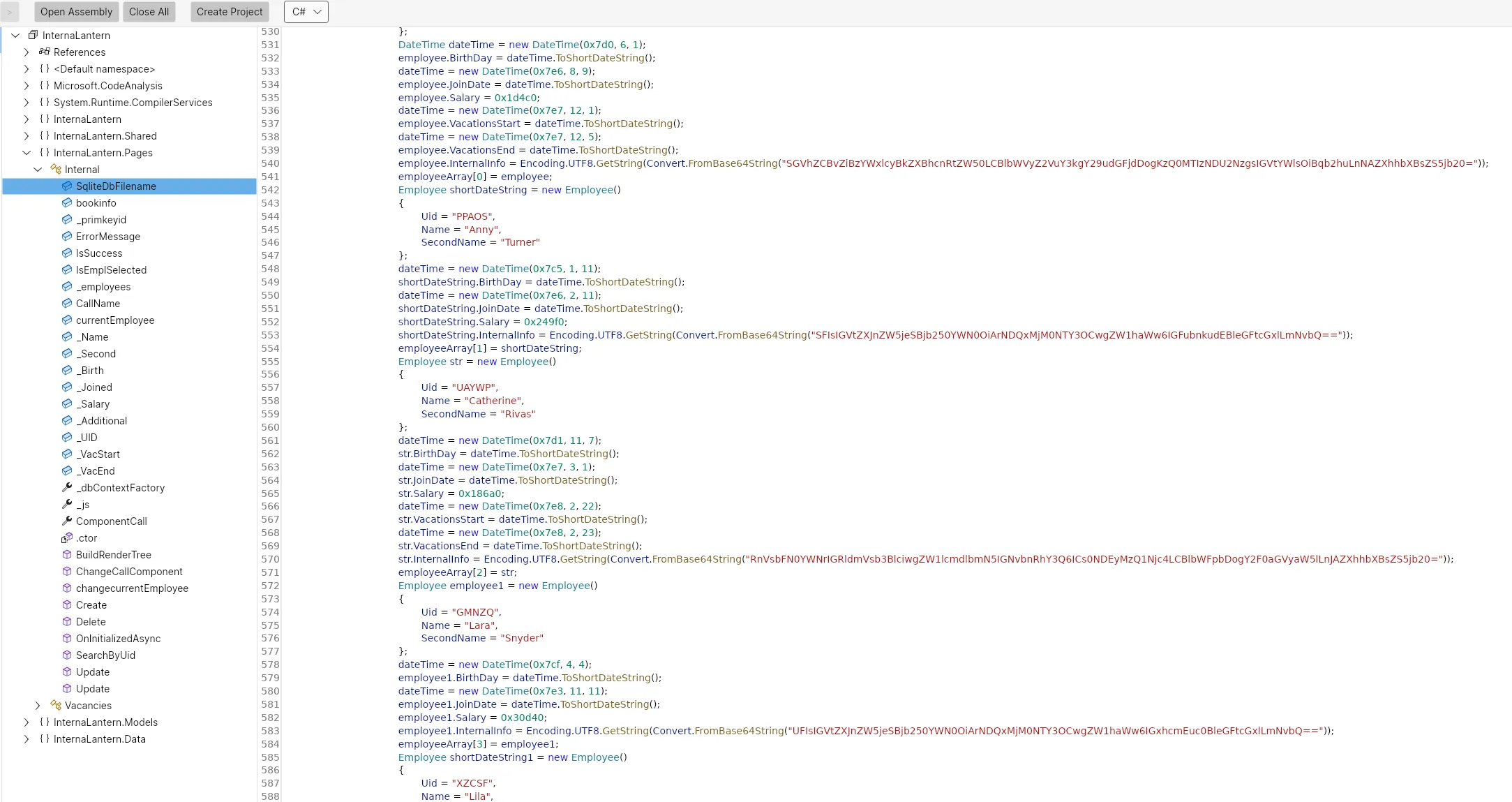
Task: Select the currentEmployee field in tree
Action: click(x=115, y=320)
